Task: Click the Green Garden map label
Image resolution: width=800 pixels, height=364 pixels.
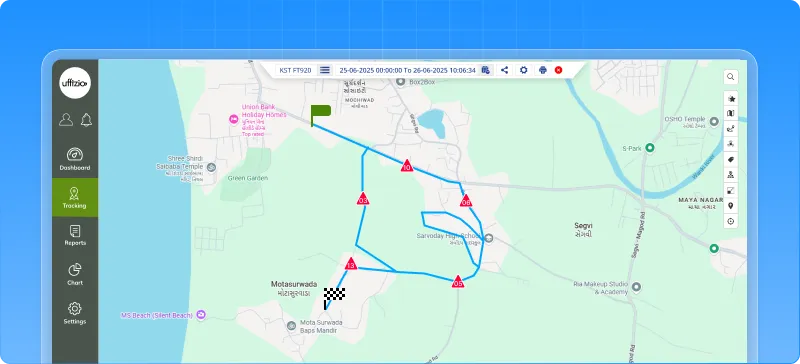Action: (247, 178)
